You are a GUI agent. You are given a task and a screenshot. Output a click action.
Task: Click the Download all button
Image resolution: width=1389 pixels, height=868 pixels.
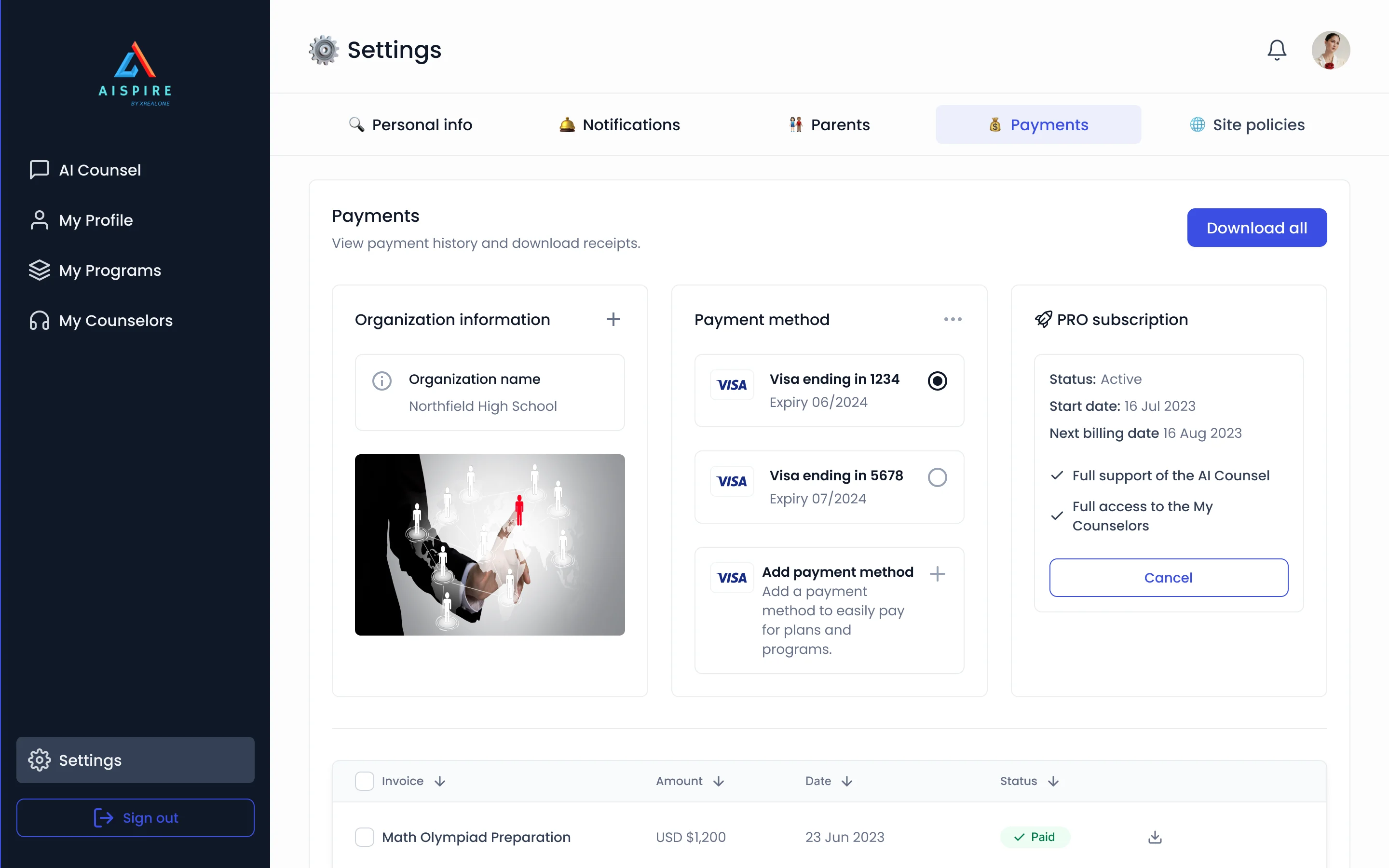pyautogui.click(x=1256, y=228)
